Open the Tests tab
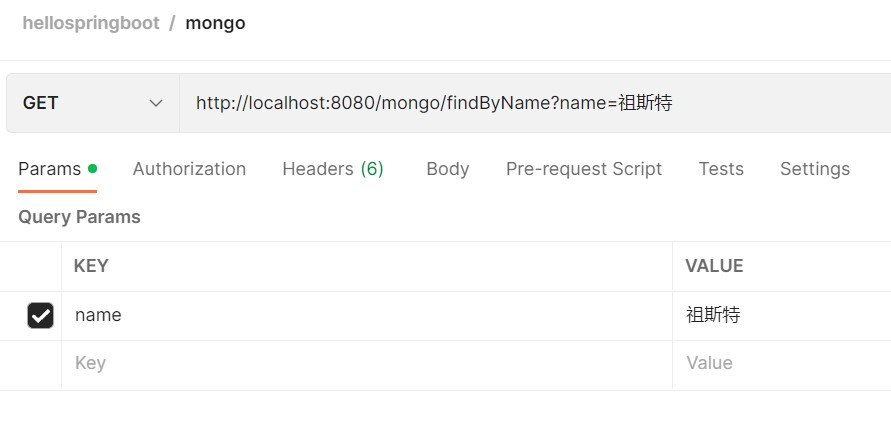Viewport: 891px width, 424px height. [721, 169]
